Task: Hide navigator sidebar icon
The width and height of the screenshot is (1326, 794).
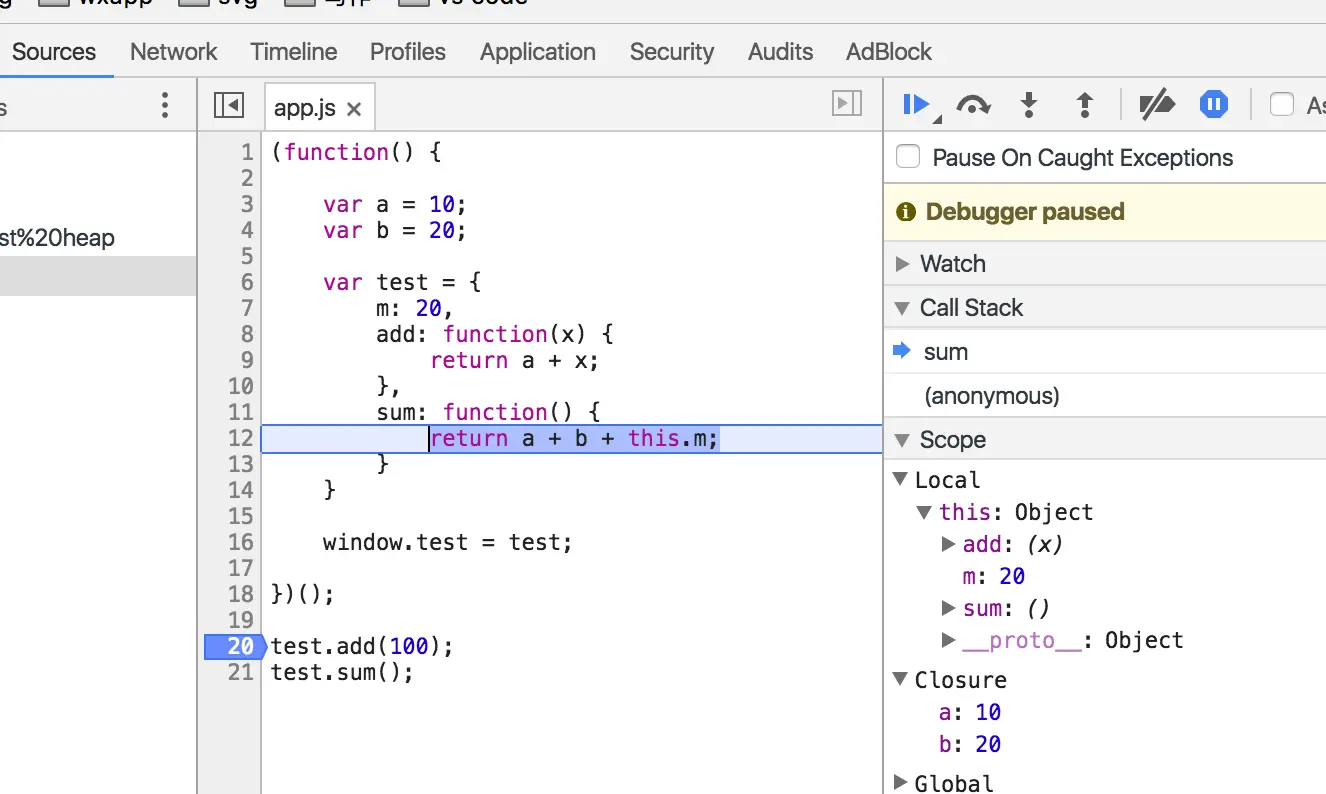Action: click(x=229, y=105)
